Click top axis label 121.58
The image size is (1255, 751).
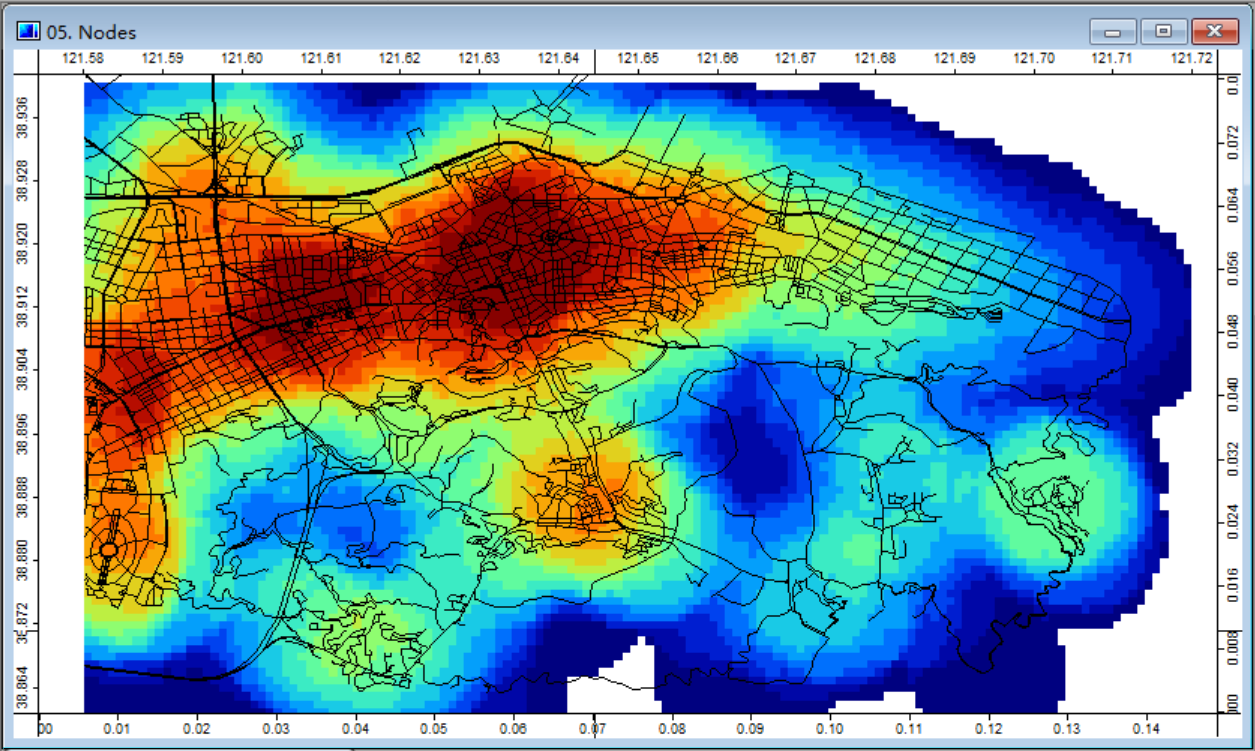point(83,58)
